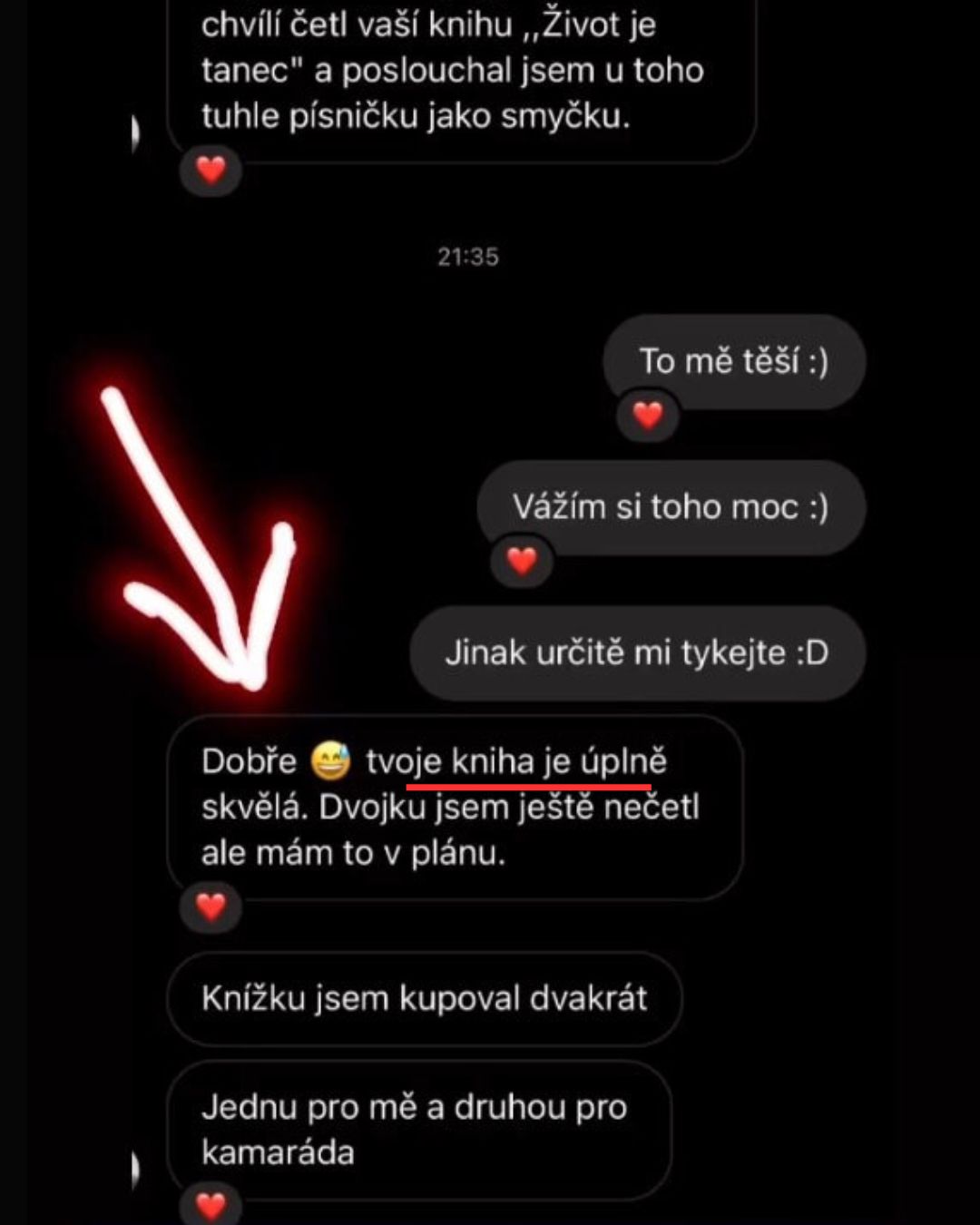The height and width of the screenshot is (1225, 980).
Task: Tap heart reaction under 'ale mám to v plánu'
Action: point(211,906)
